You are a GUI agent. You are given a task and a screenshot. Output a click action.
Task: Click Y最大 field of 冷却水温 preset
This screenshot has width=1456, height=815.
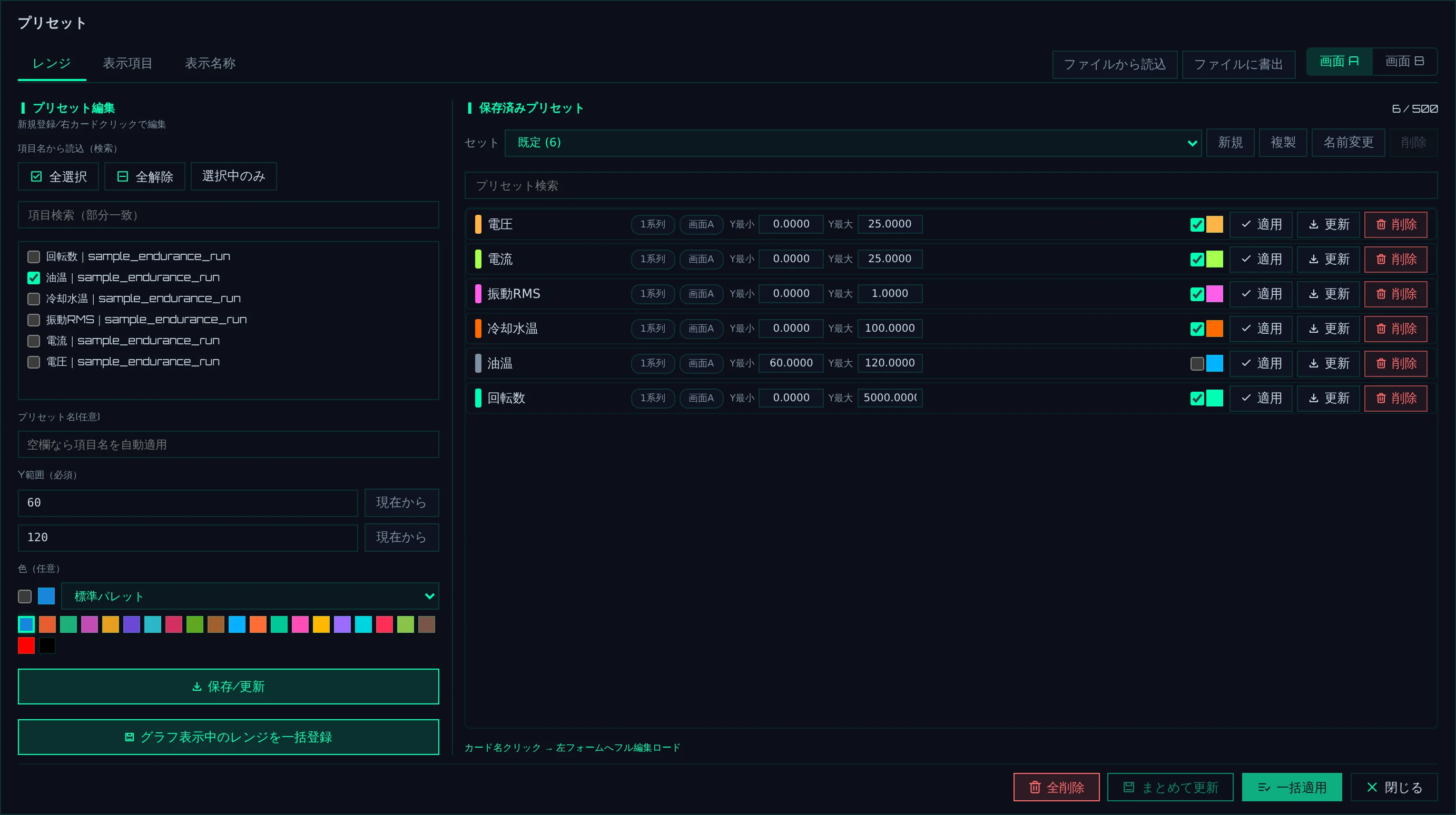[x=890, y=328]
